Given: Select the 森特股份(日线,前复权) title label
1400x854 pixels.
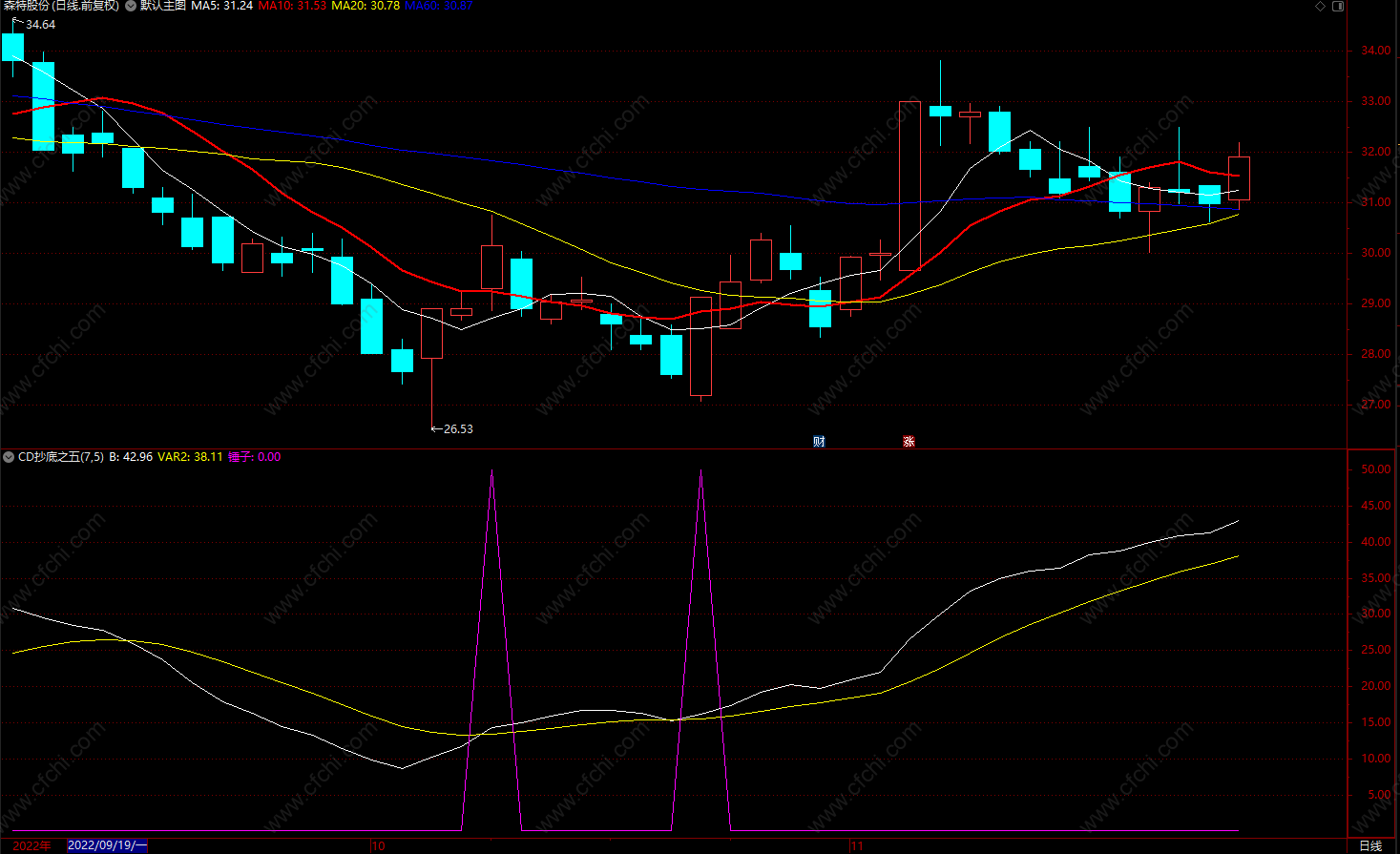Looking at the screenshot, I should 61,6.
